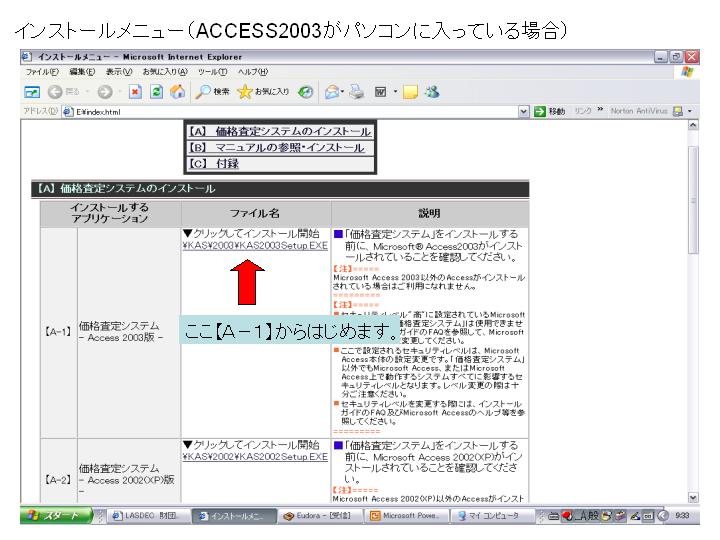
Task: Click text 価格査定システム Access 2003版
Action: [x=121, y=332]
